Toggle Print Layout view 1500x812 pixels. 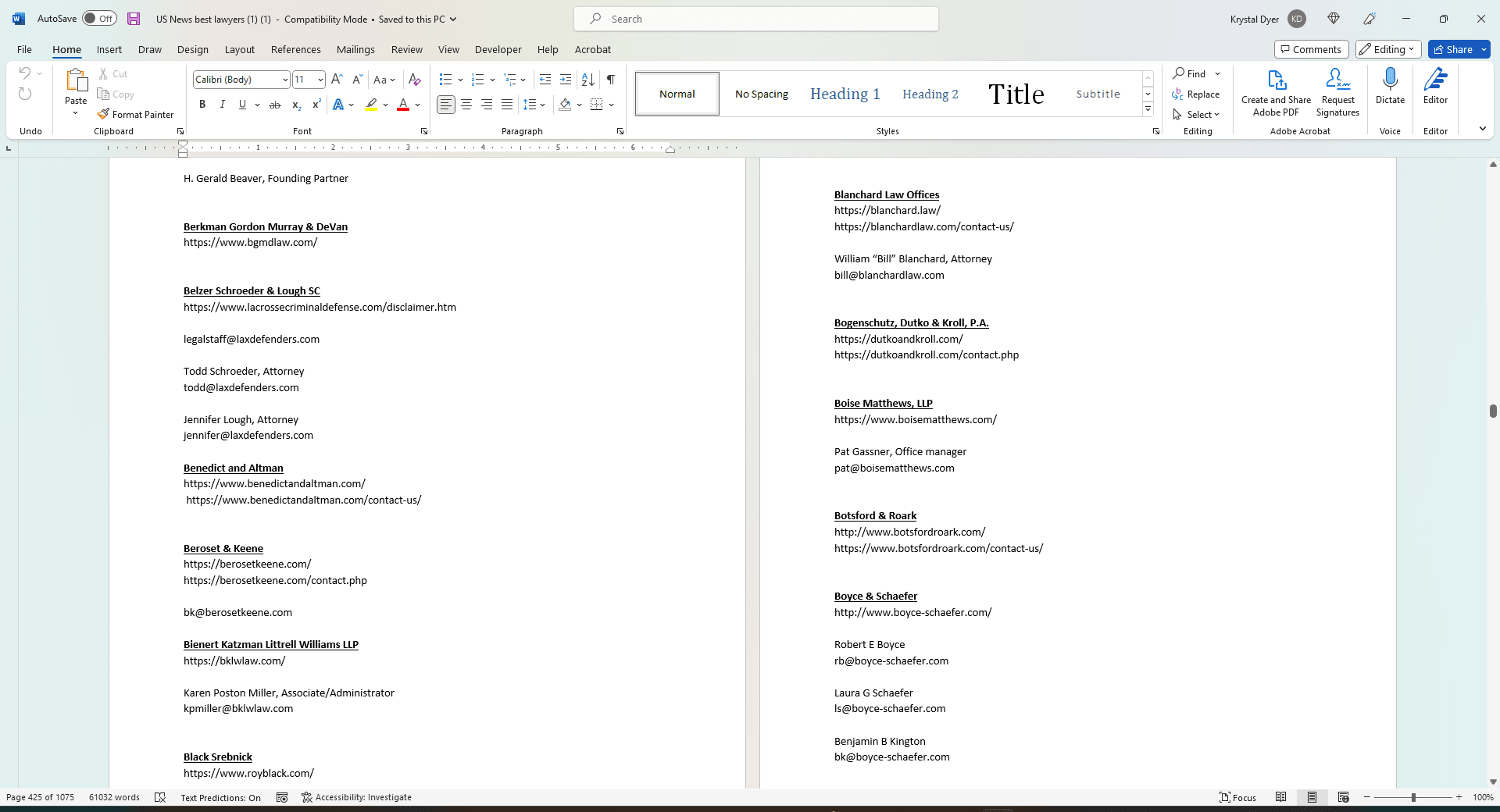click(1312, 797)
